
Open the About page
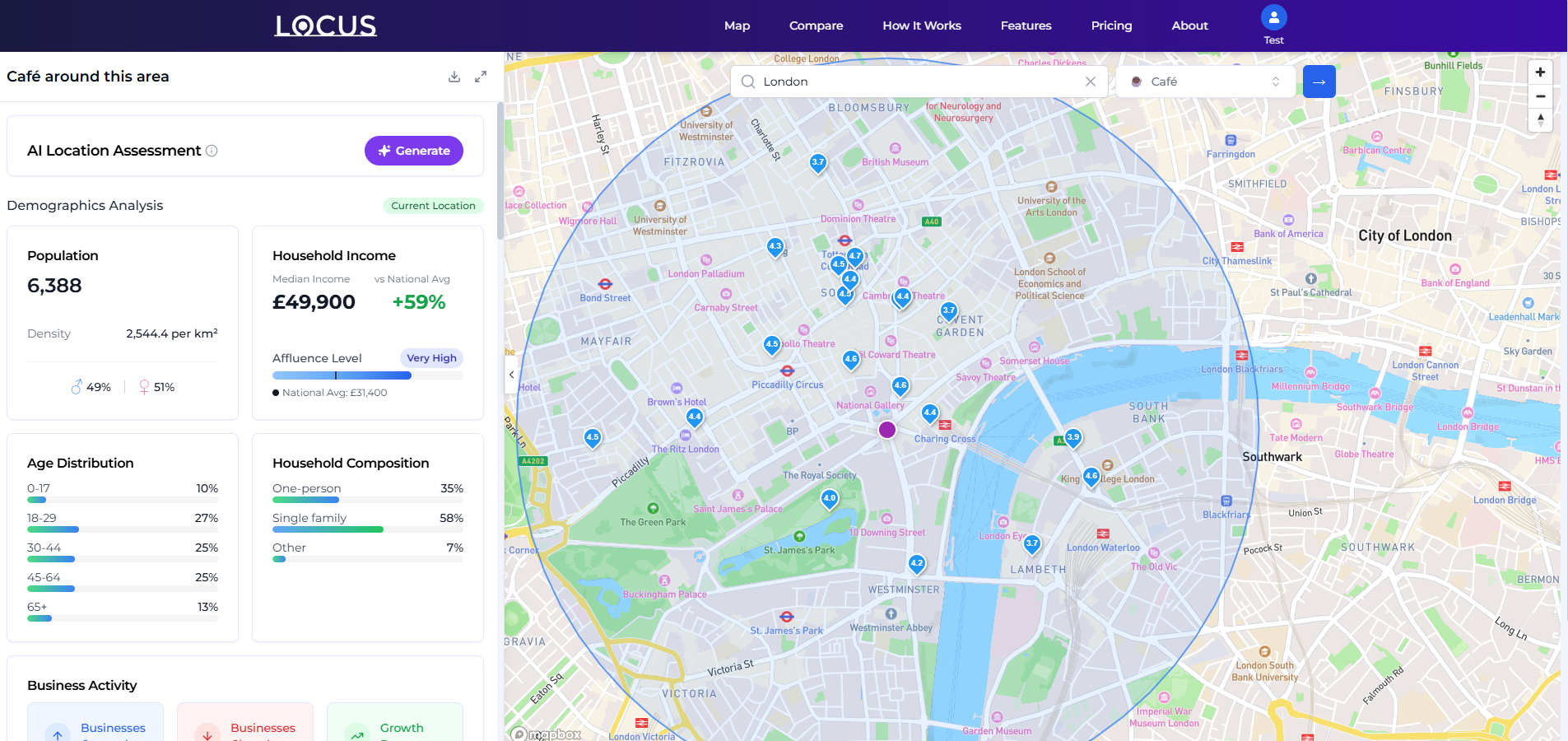pyautogui.click(x=1189, y=26)
